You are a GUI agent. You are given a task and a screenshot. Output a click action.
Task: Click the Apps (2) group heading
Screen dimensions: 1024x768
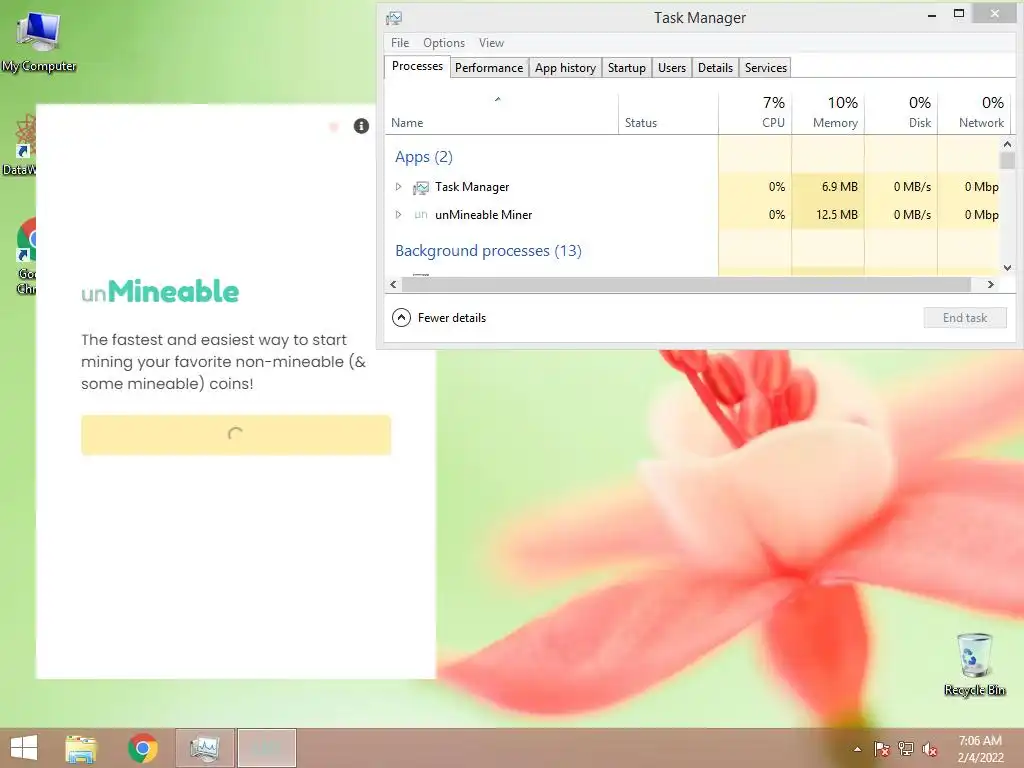coord(424,157)
